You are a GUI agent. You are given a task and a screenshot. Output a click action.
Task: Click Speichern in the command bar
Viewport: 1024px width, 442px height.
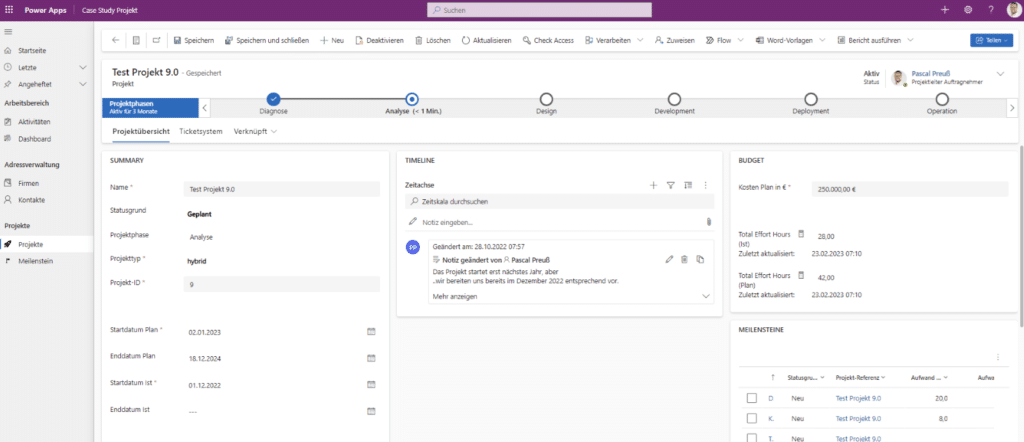193,40
